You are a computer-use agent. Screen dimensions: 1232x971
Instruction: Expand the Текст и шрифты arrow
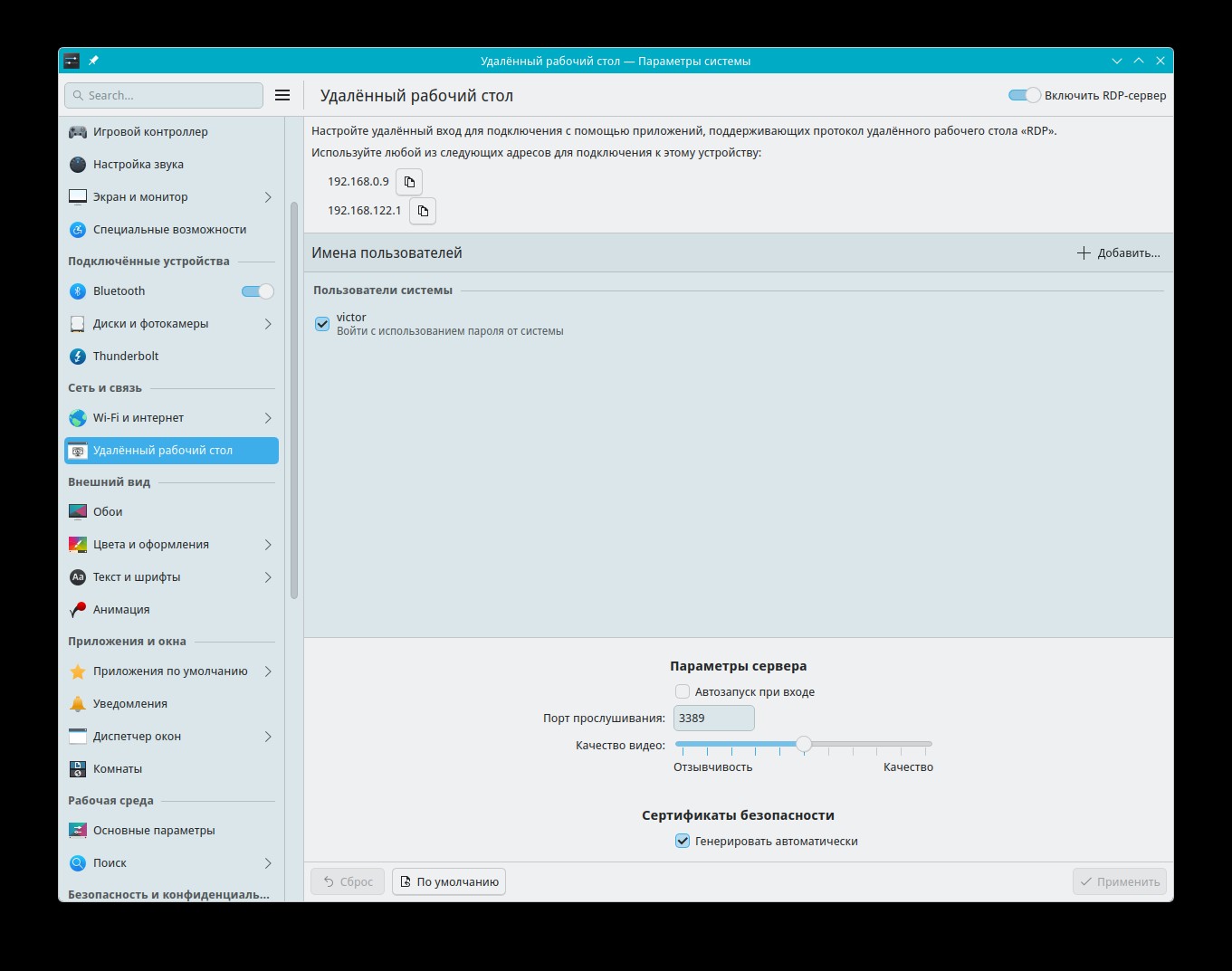[268, 577]
